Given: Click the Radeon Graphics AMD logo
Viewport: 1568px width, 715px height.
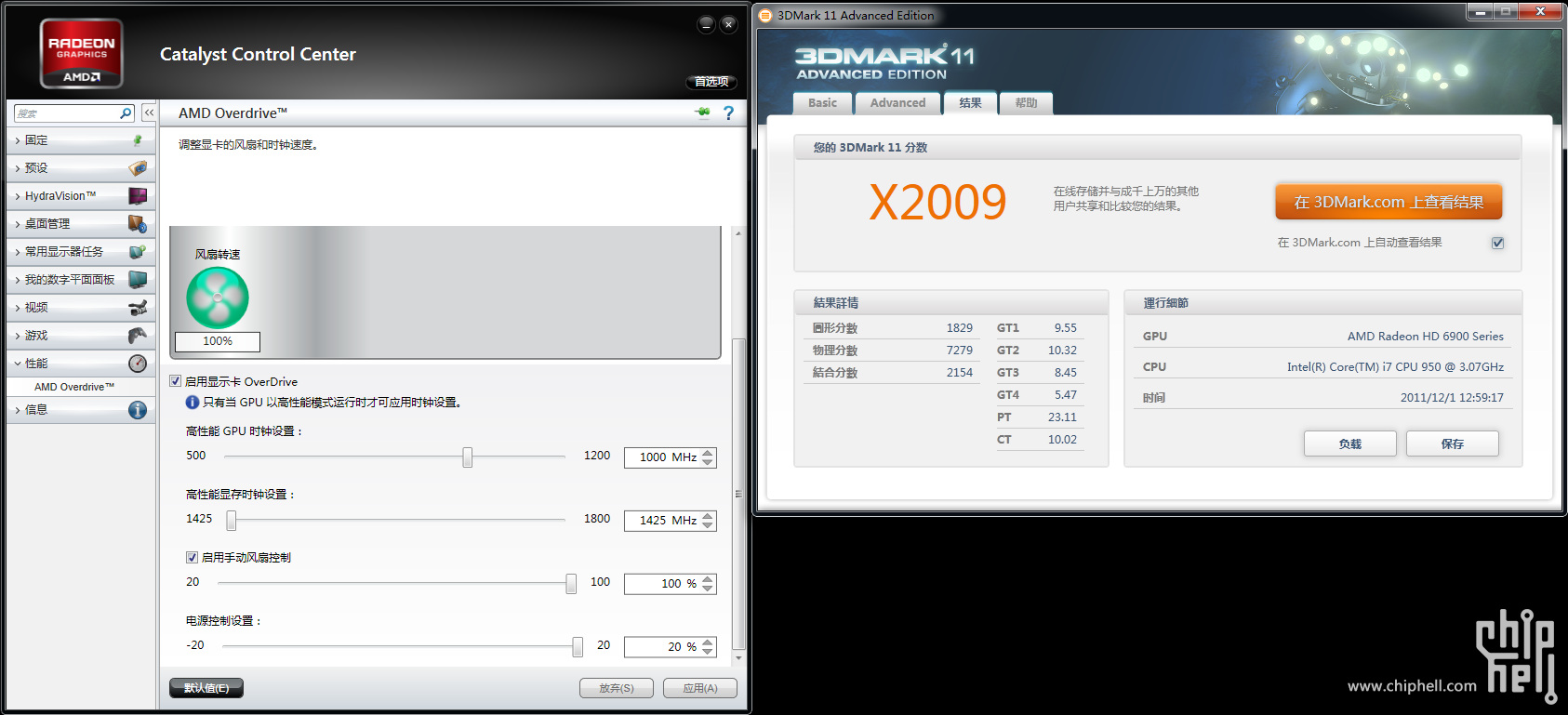Looking at the screenshot, I should (x=82, y=54).
